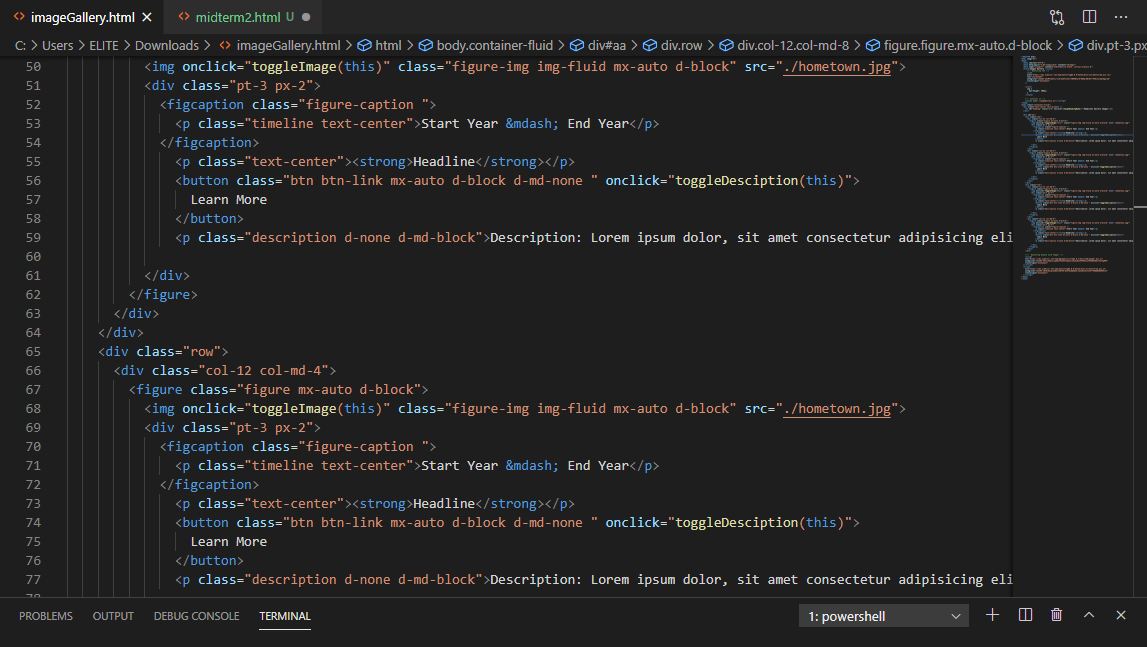Open the div.col-12.col-md-8 breadcrumb
The image size is (1147, 647).
tap(793, 45)
